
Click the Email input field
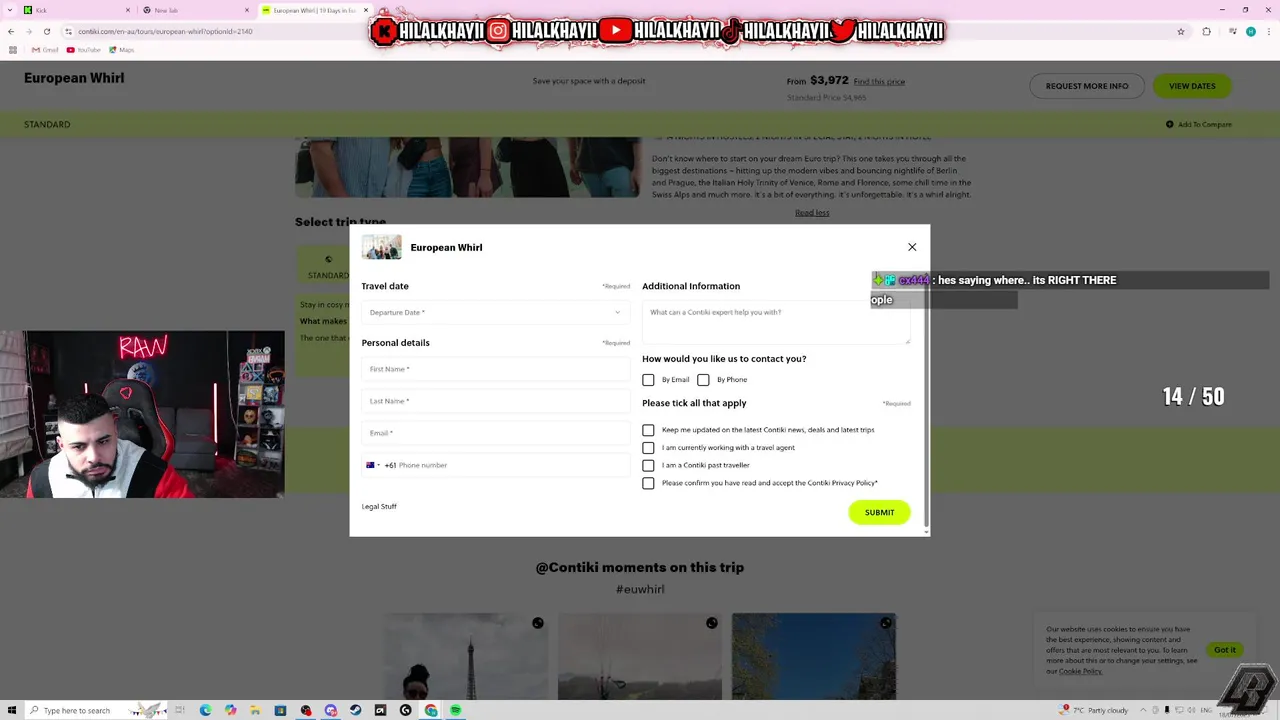point(495,433)
